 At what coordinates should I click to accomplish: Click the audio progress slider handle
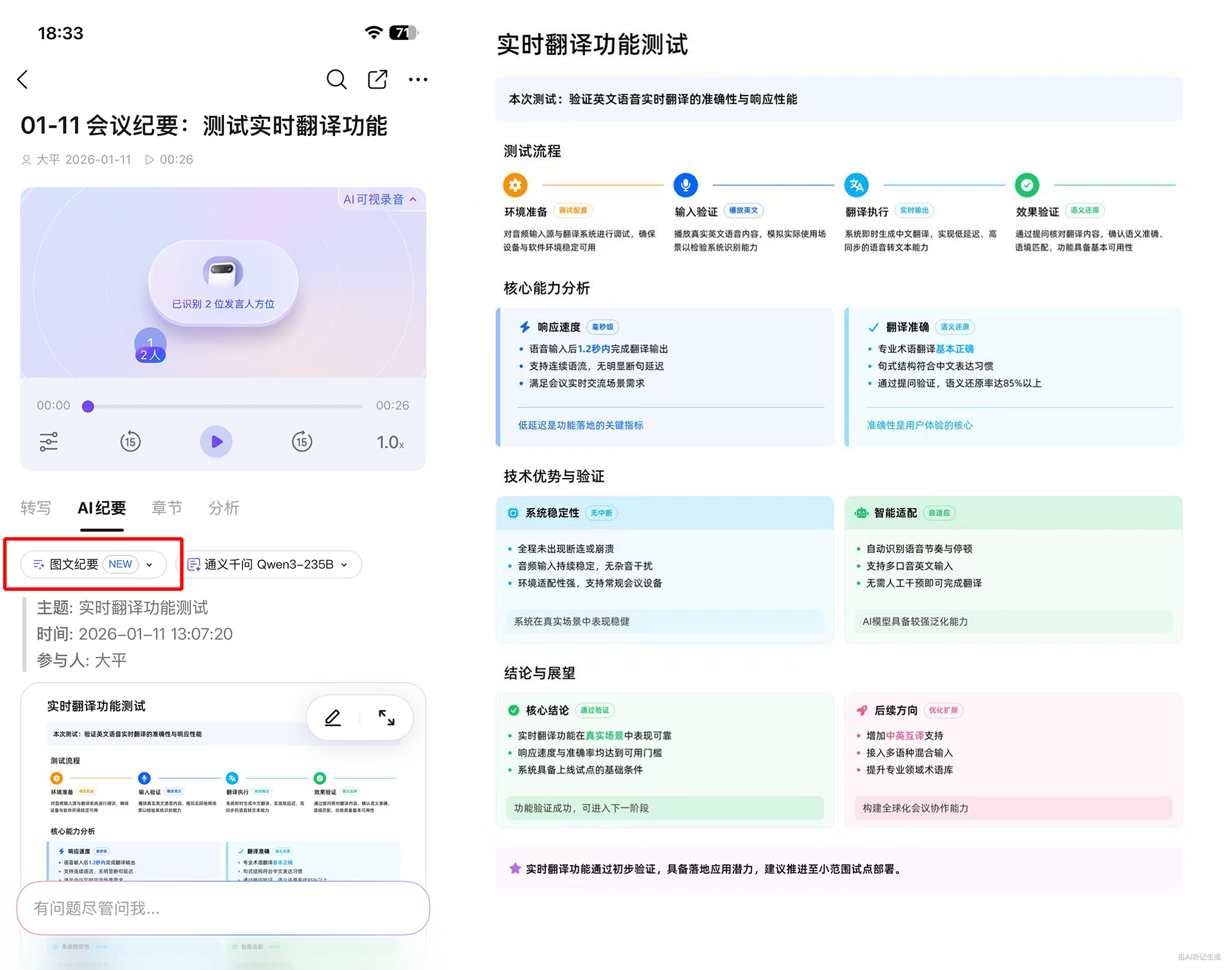[89, 406]
